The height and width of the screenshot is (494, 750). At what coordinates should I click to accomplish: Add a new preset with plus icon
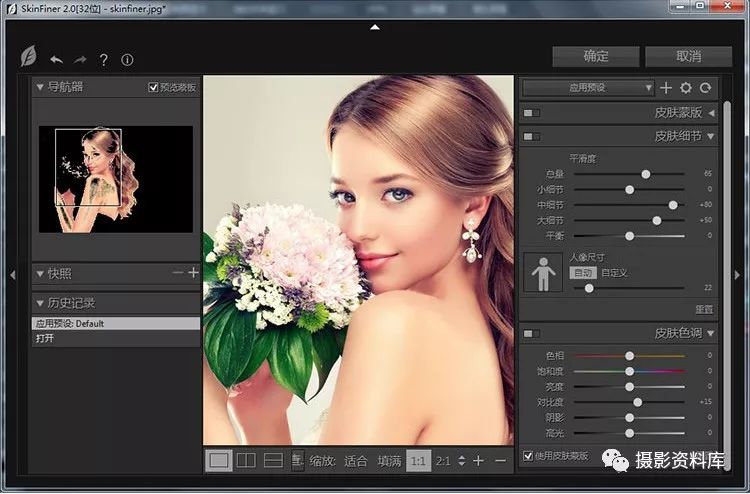click(667, 88)
